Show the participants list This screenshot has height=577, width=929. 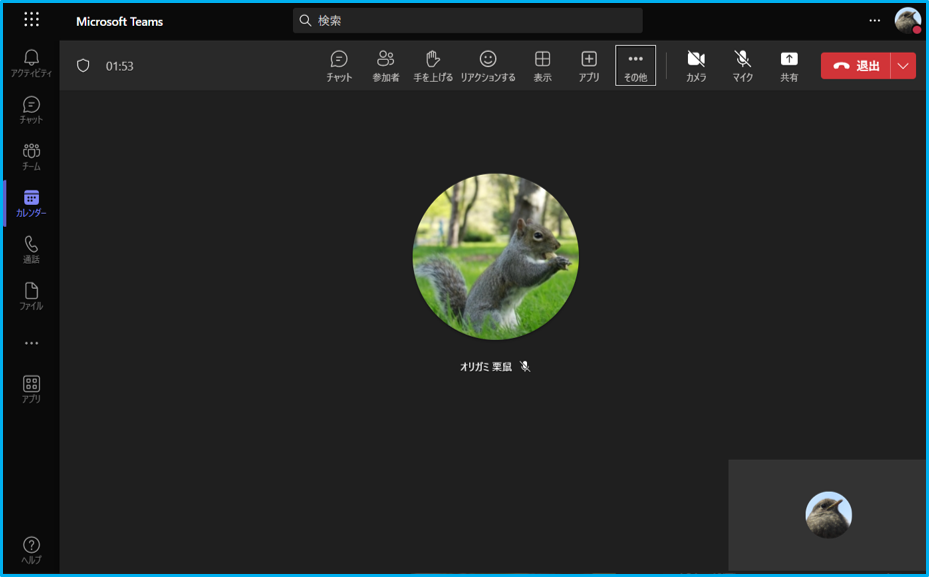pyautogui.click(x=385, y=65)
